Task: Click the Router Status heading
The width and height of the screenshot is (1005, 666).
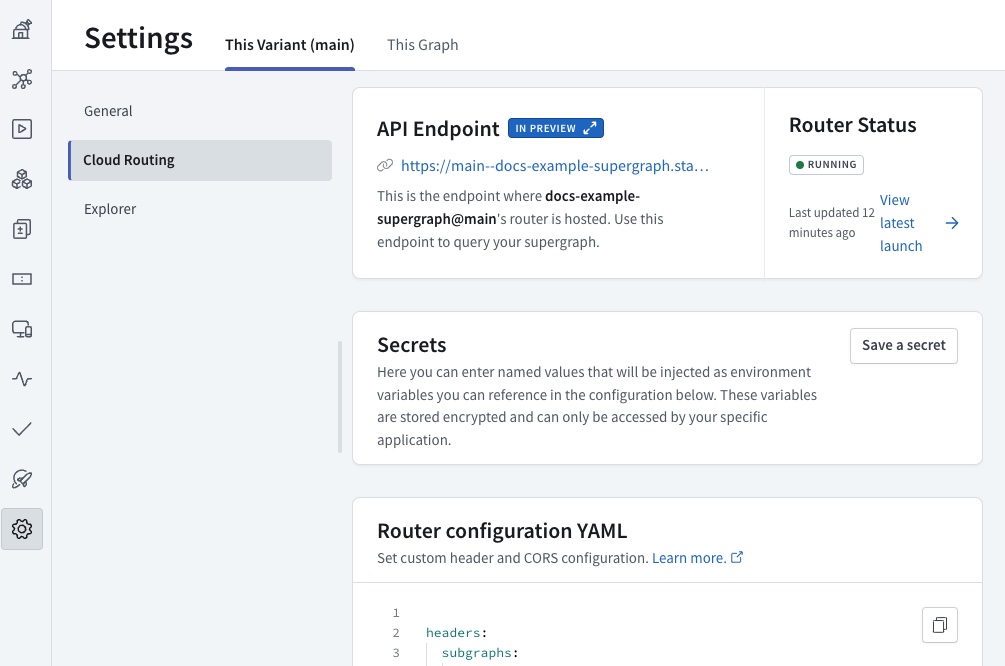Action: [x=852, y=125]
